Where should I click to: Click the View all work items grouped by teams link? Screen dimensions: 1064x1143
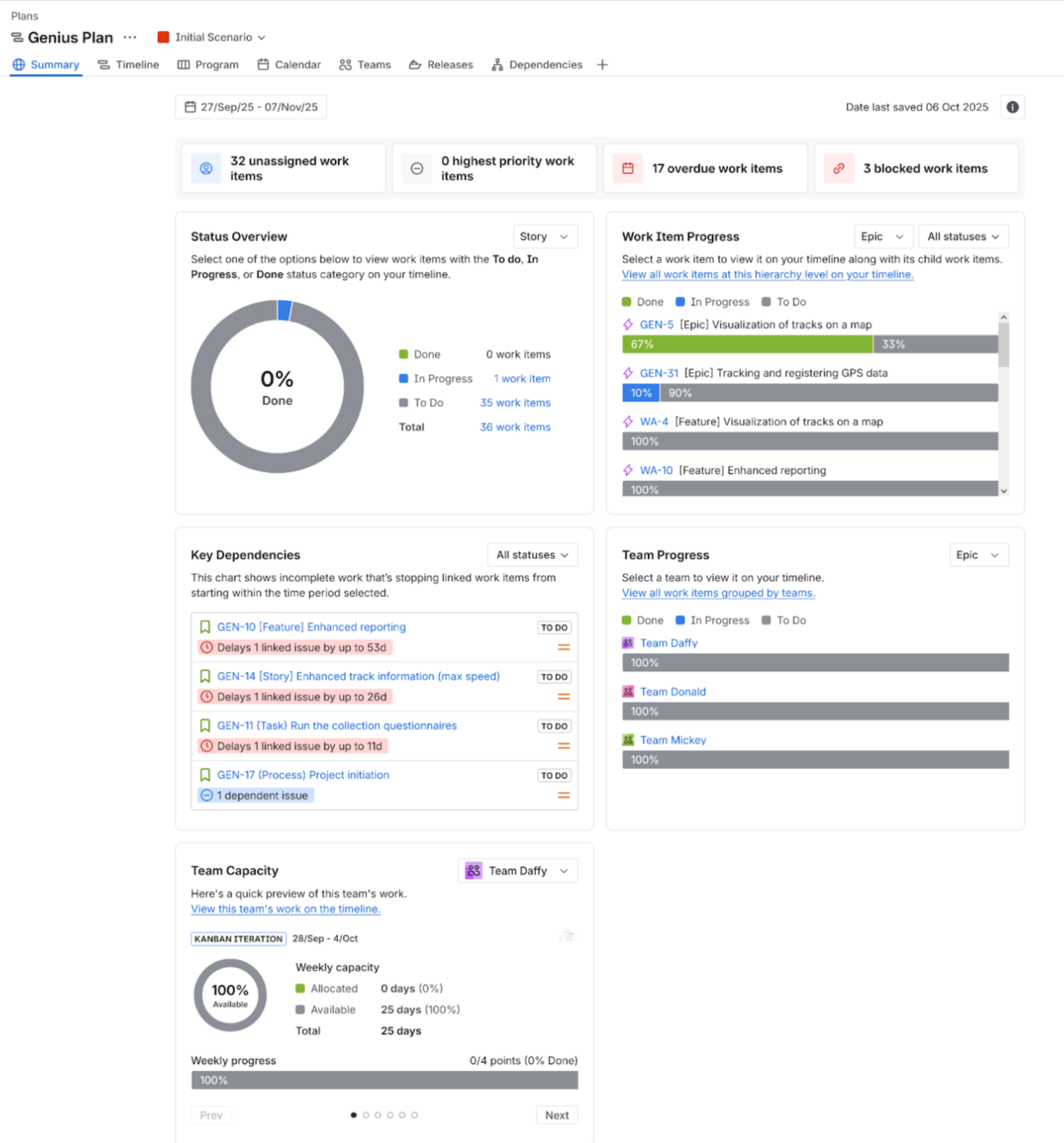pyautogui.click(x=718, y=593)
